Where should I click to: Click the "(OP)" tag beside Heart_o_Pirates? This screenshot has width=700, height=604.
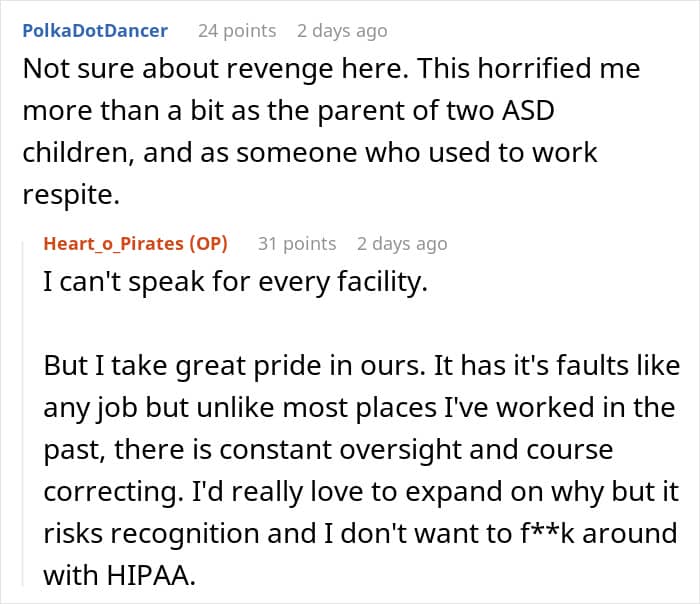click(x=208, y=244)
